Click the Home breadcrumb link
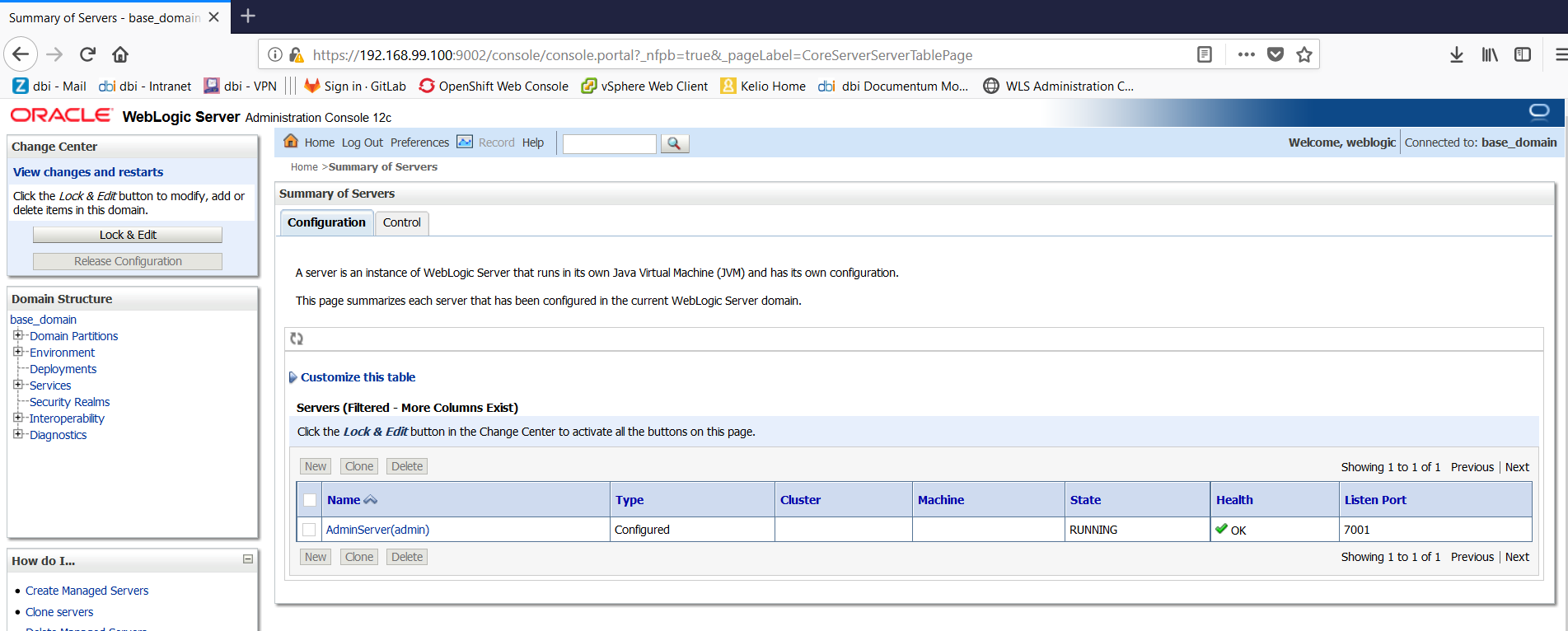 coord(304,167)
